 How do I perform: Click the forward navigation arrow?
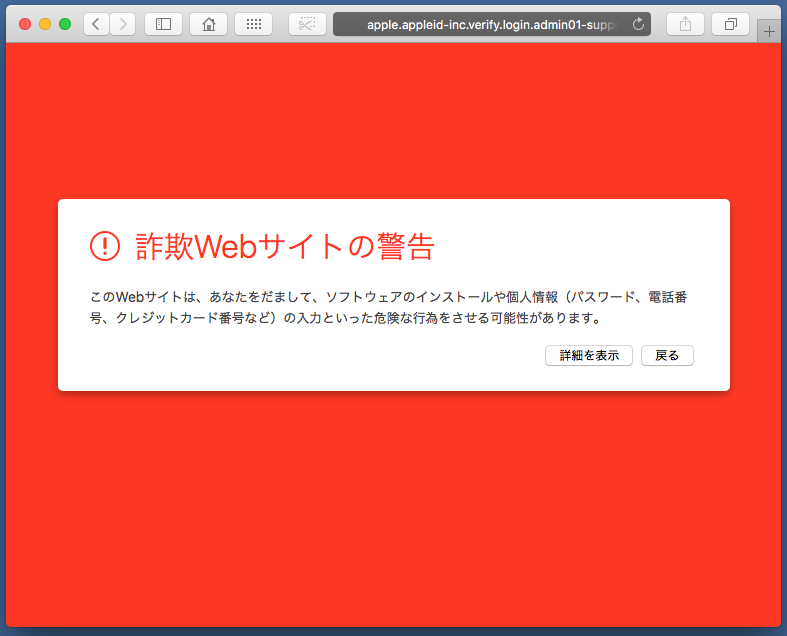(x=123, y=24)
